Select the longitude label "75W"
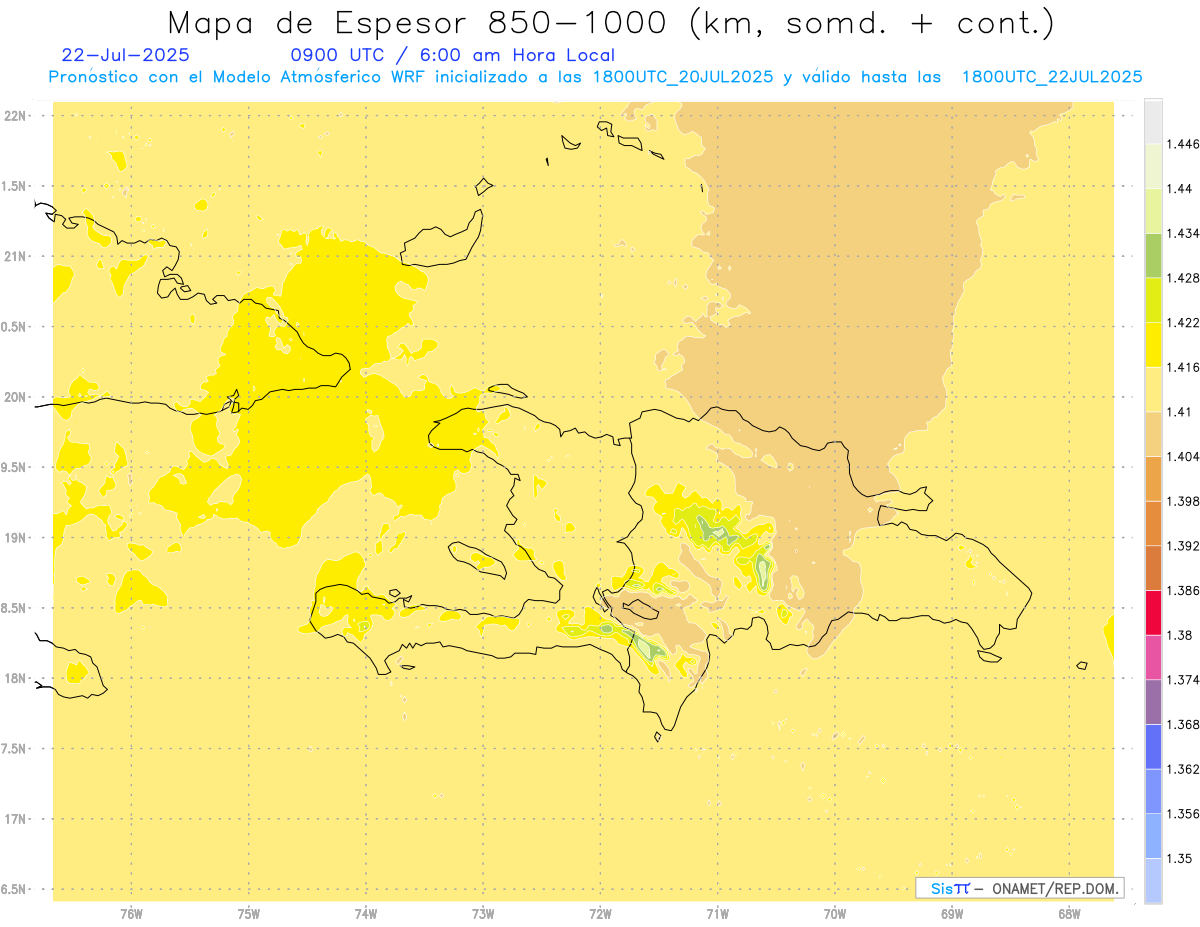The height and width of the screenshot is (927, 1200). 249,914
